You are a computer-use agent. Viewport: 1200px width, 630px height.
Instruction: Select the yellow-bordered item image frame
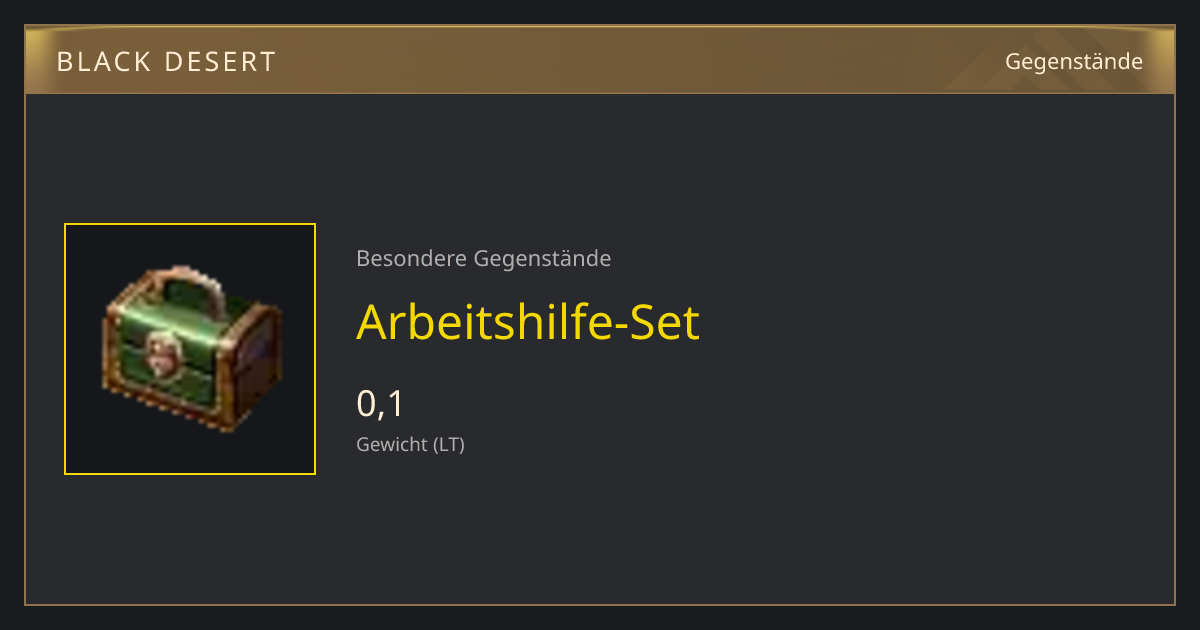(190, 349)
